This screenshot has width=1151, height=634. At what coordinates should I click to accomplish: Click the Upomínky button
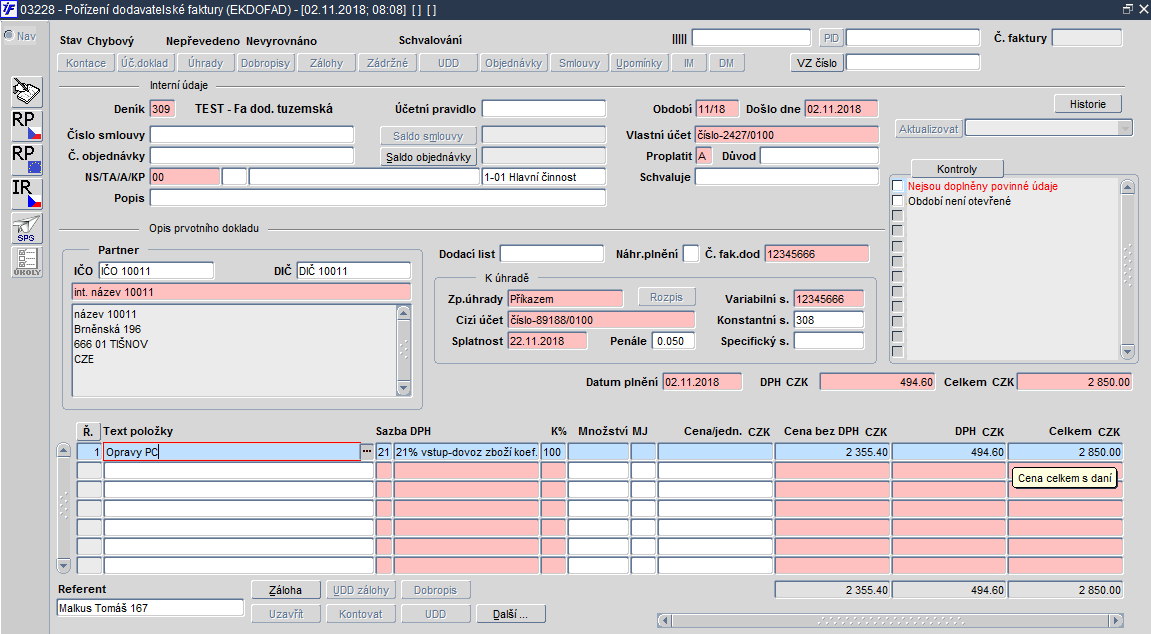pyautogui.click(x=639, y=63)
